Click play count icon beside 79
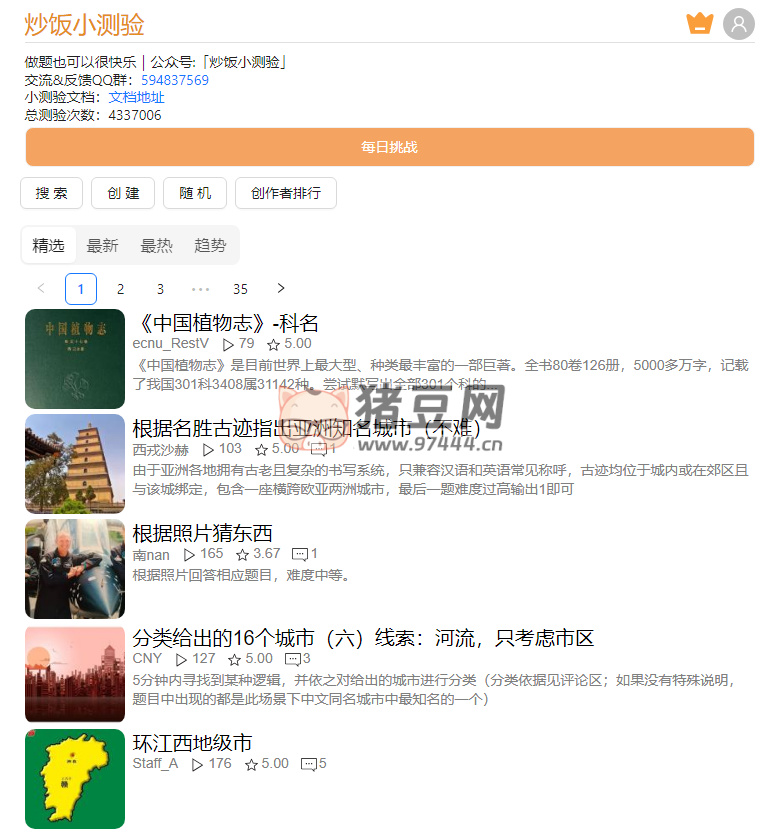 (228, 345)
